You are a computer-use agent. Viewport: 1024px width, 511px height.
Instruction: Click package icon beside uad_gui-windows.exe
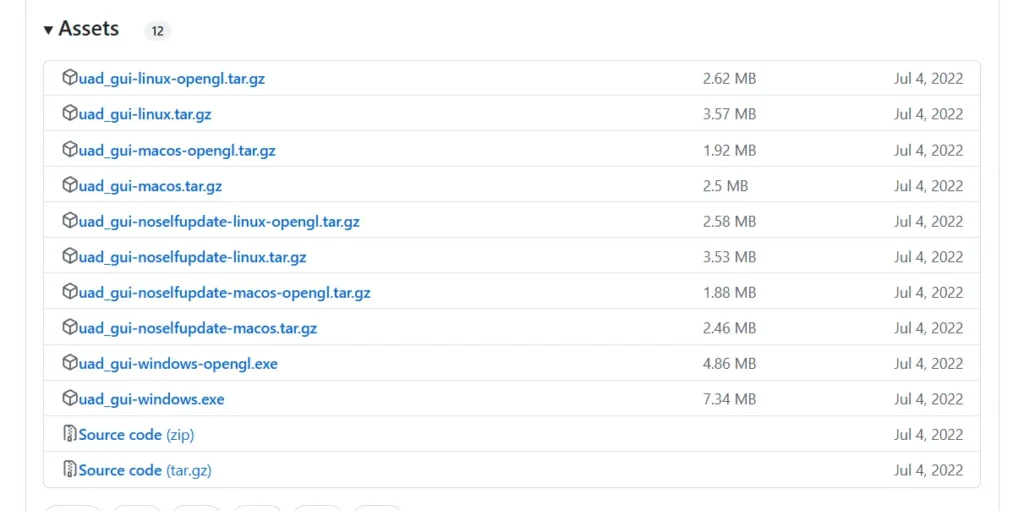pyautogui.click(x=69, y=398)
